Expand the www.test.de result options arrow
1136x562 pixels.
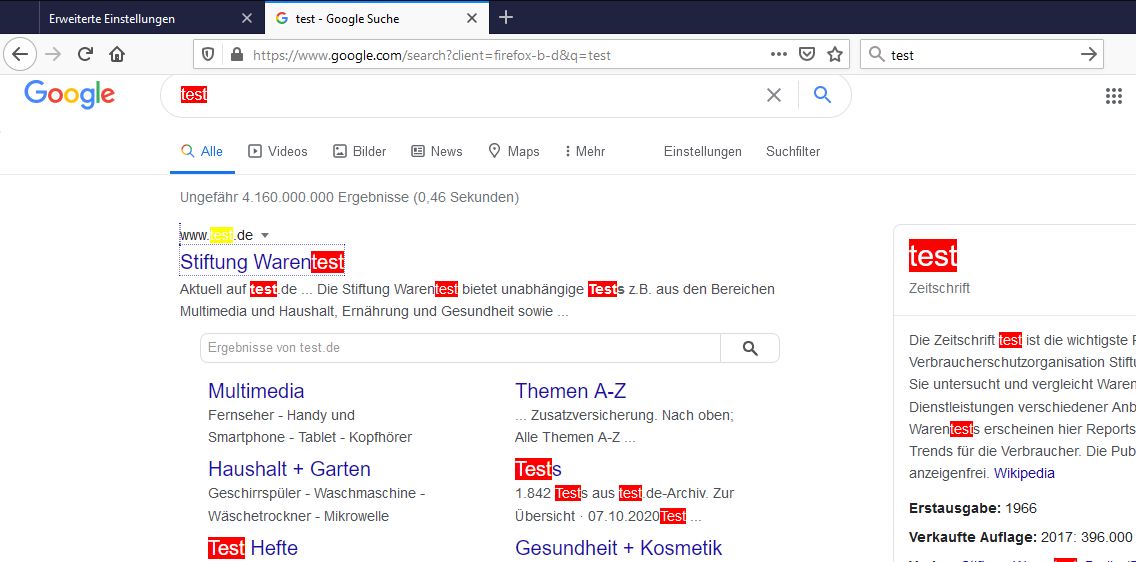265,236
